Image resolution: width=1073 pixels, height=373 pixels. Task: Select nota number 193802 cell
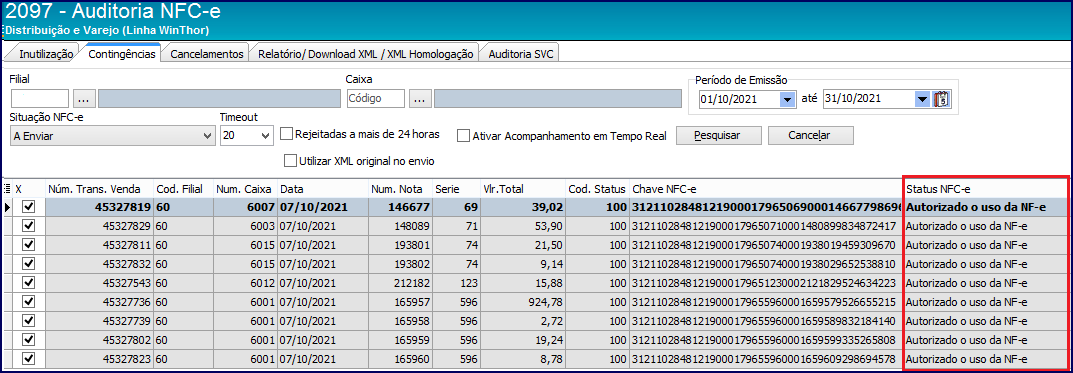(400, 263)
